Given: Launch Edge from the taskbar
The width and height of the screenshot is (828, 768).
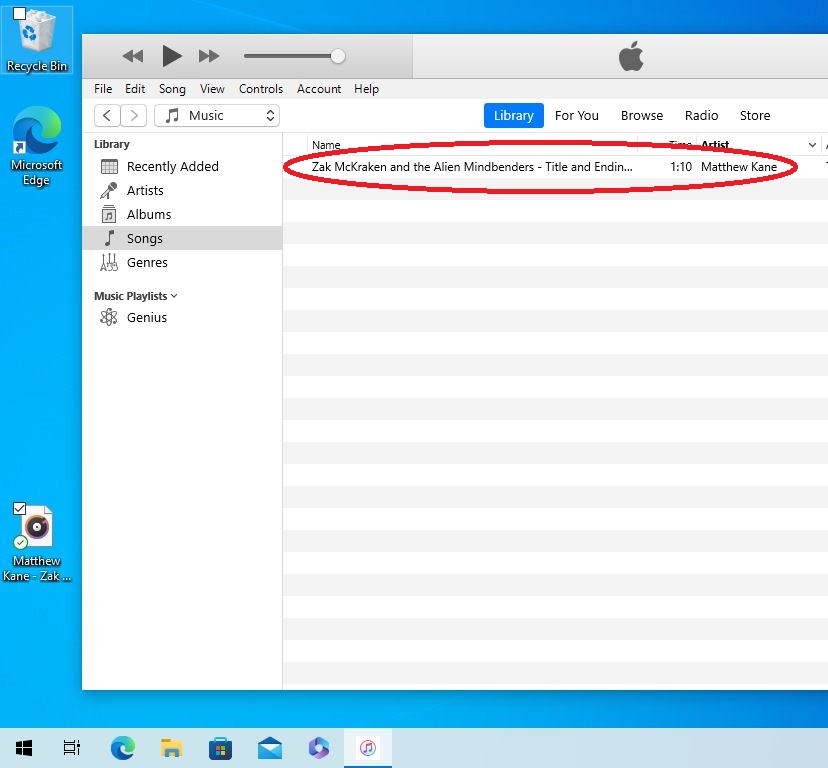Looking at the screenshot, I should pyautogui.click(x=123, y=748).
